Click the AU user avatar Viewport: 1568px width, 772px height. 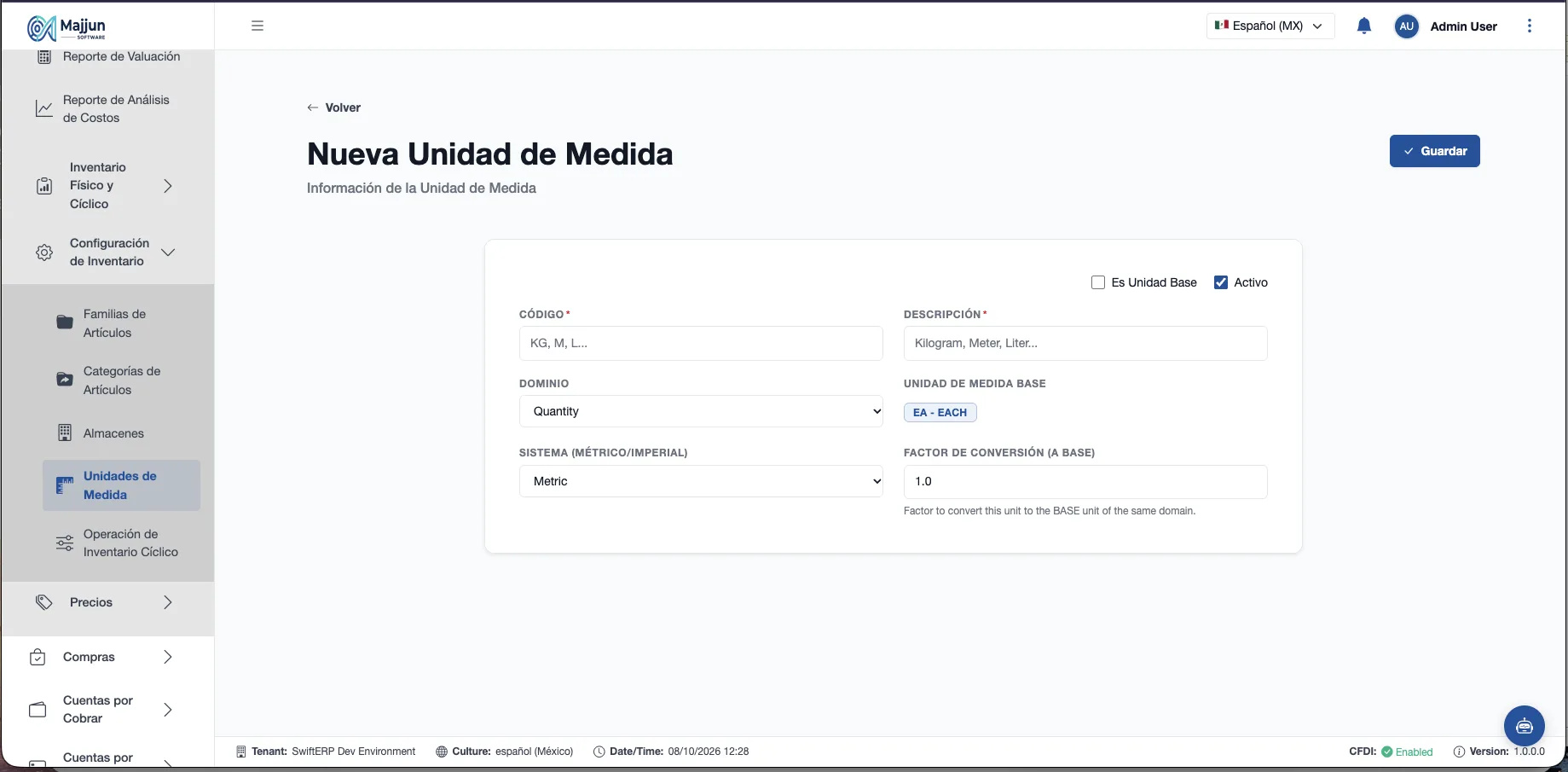(x=1407, y=26)
